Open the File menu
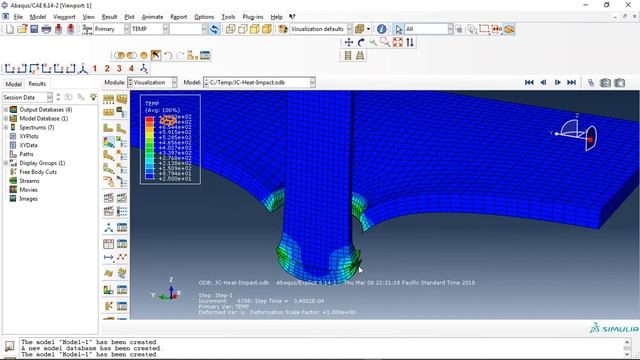The width and height of the screenshot is (640, 360). click(18, 17)
